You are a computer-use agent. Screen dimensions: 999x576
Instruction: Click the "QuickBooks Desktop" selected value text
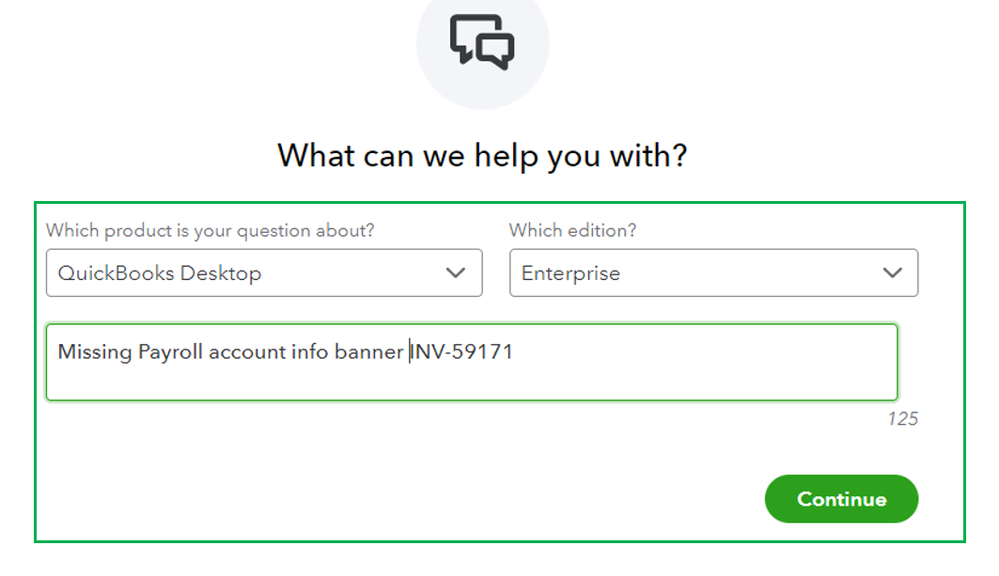pos(160,273)
